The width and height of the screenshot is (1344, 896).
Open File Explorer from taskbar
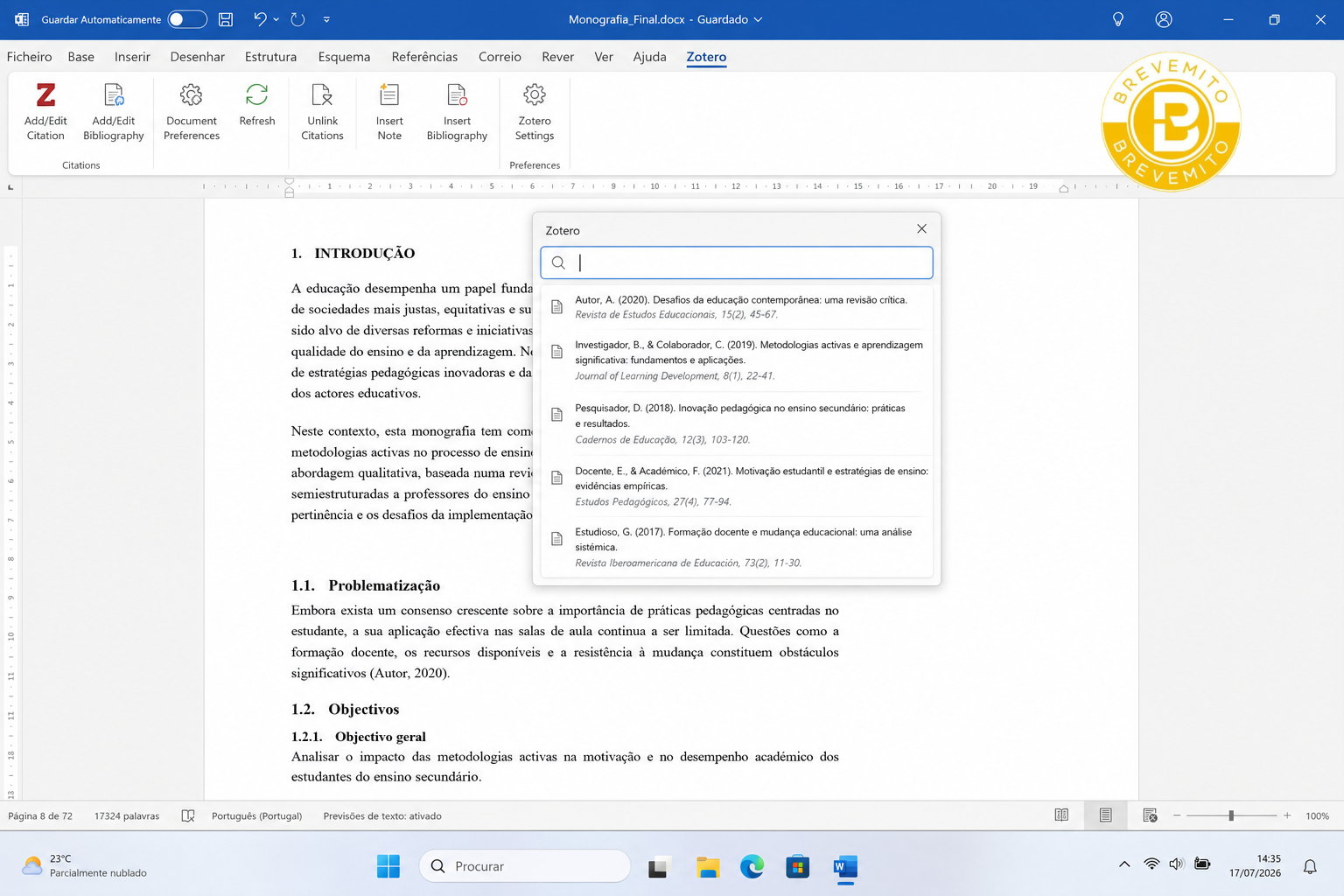[x=708, y=866]
